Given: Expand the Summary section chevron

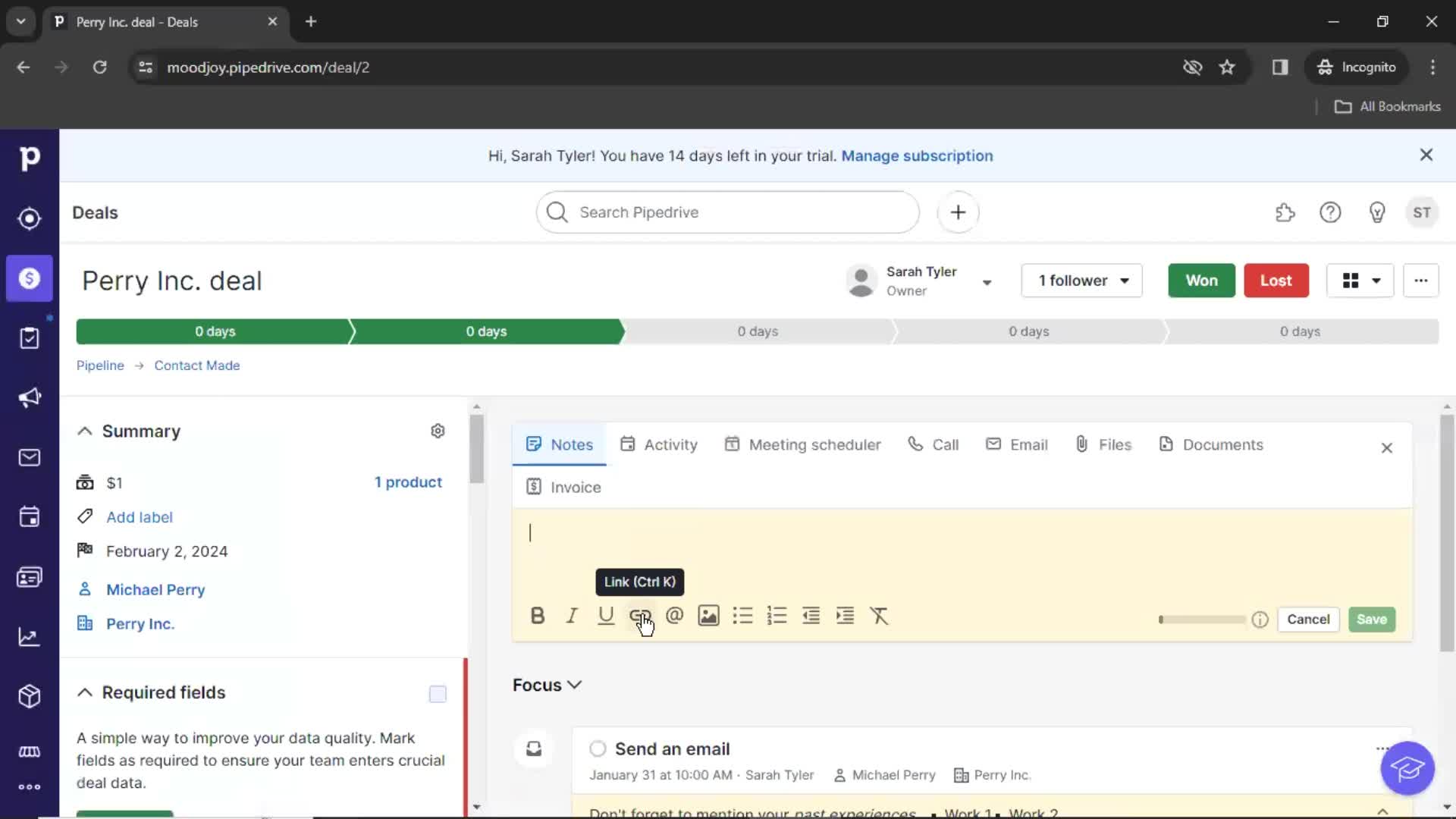Looking at the screenshot, I should click(85, 430).
